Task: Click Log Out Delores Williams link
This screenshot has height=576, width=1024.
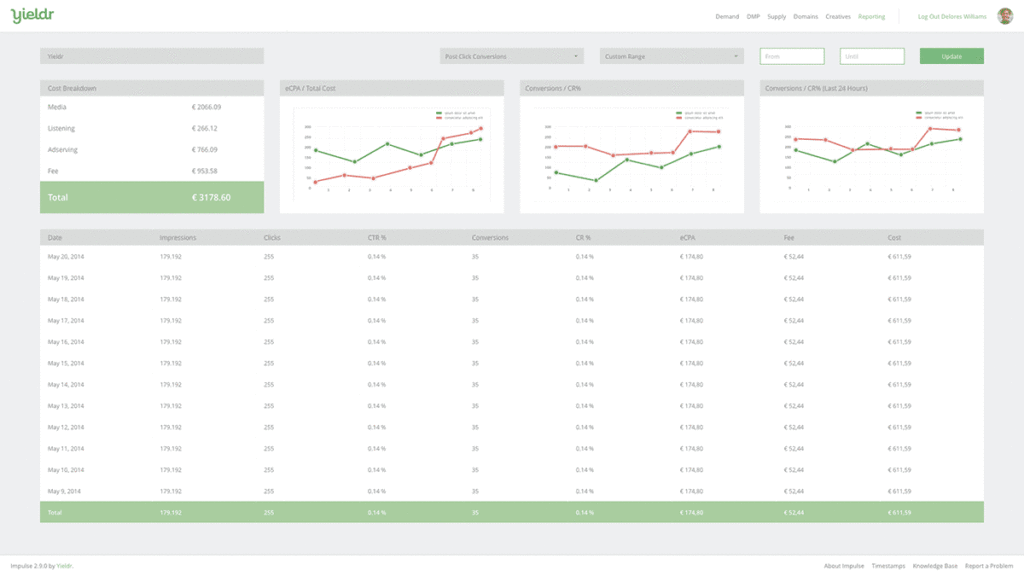Action: click(x=951, y=17)
